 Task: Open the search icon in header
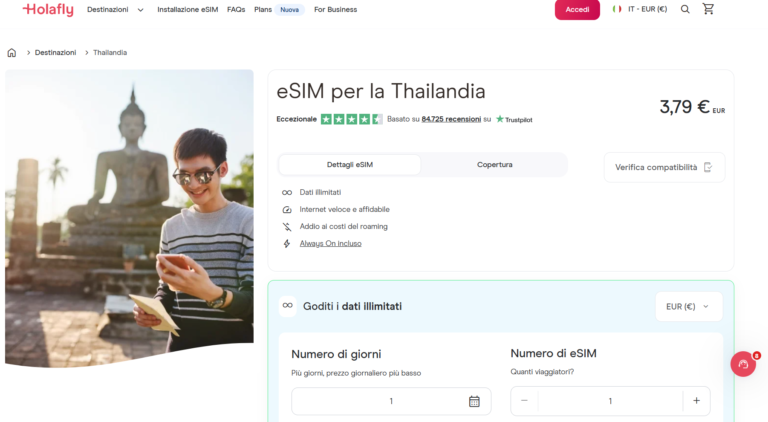685,9
